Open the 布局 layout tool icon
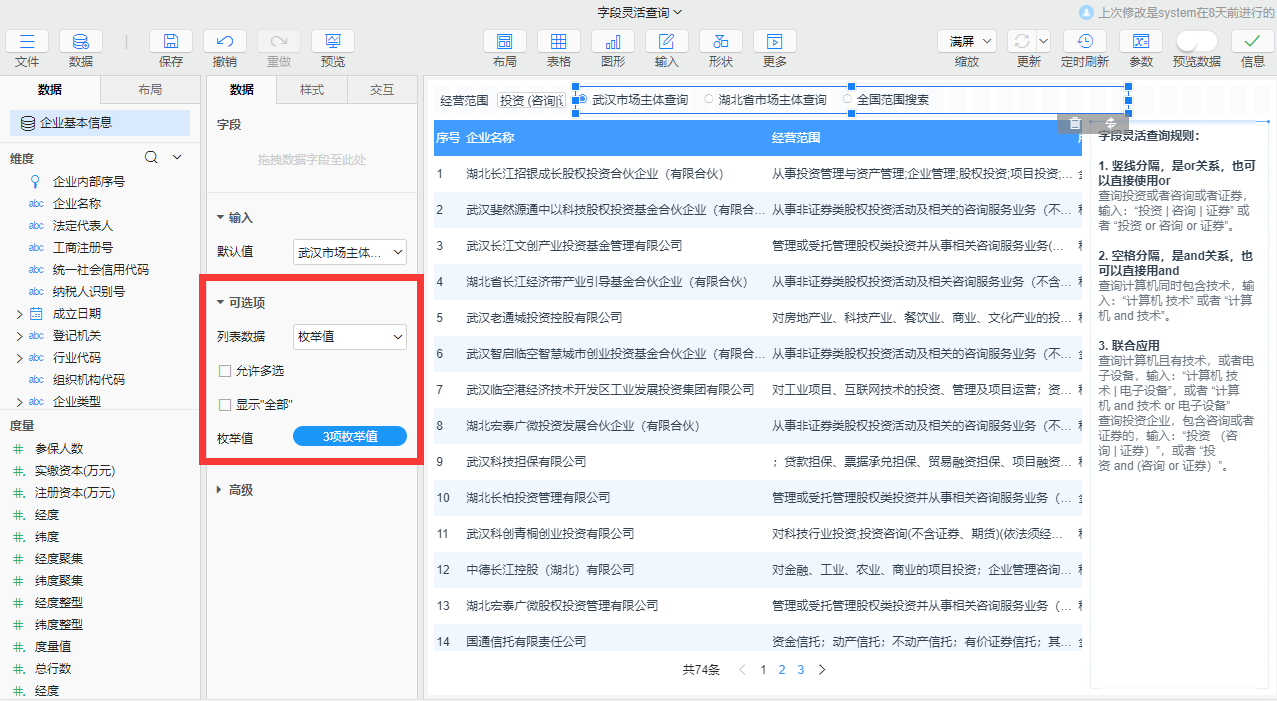 504,42
